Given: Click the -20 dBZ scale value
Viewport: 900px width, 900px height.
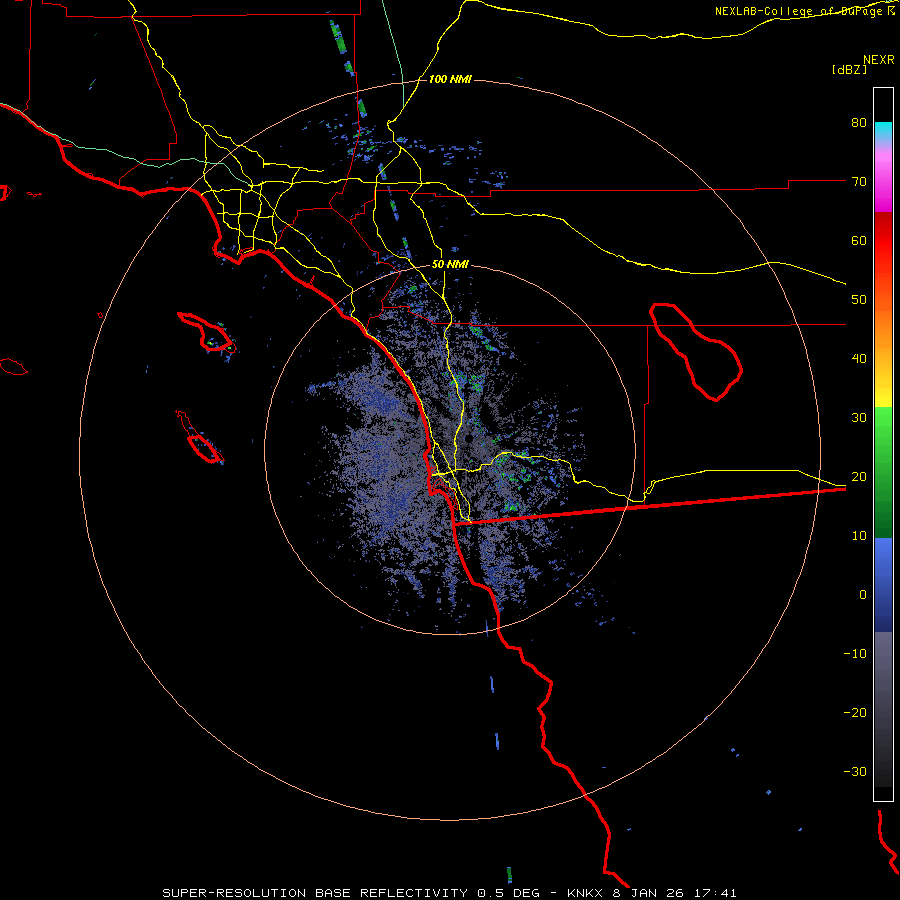Looking at the screenshot, I should pos(855,712).
